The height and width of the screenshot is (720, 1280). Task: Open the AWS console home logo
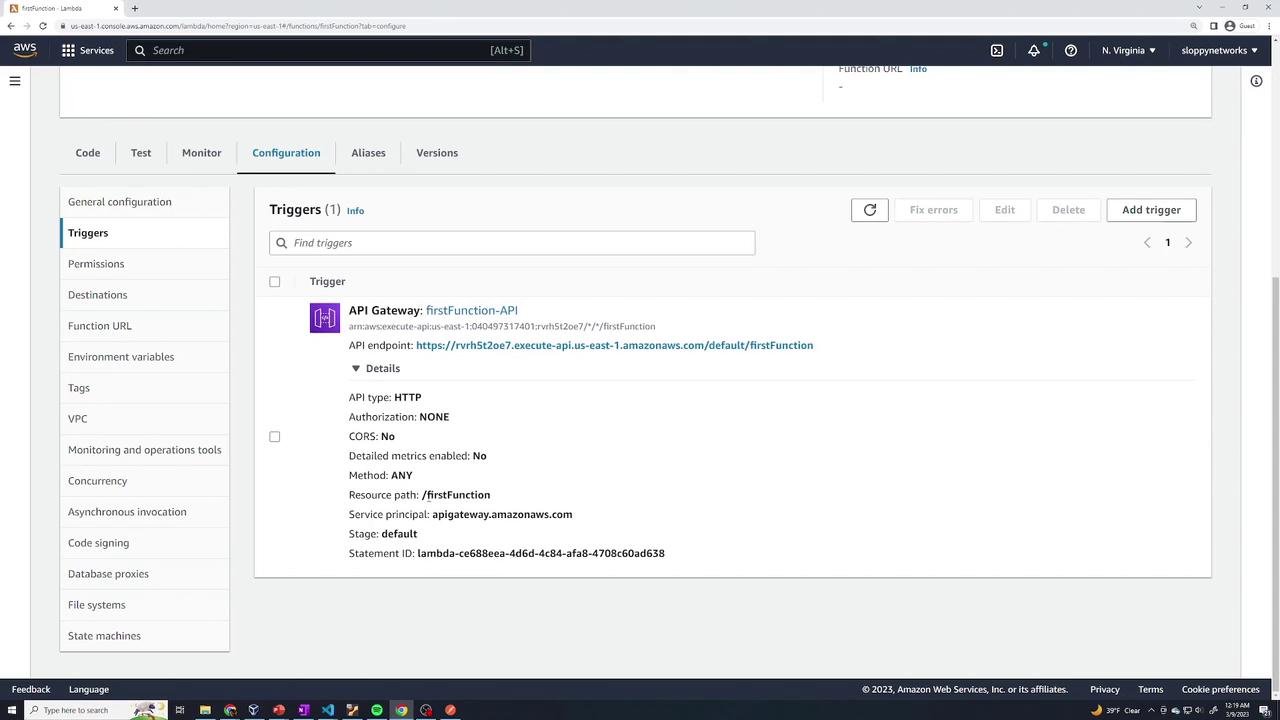click(x=25, y=50)
